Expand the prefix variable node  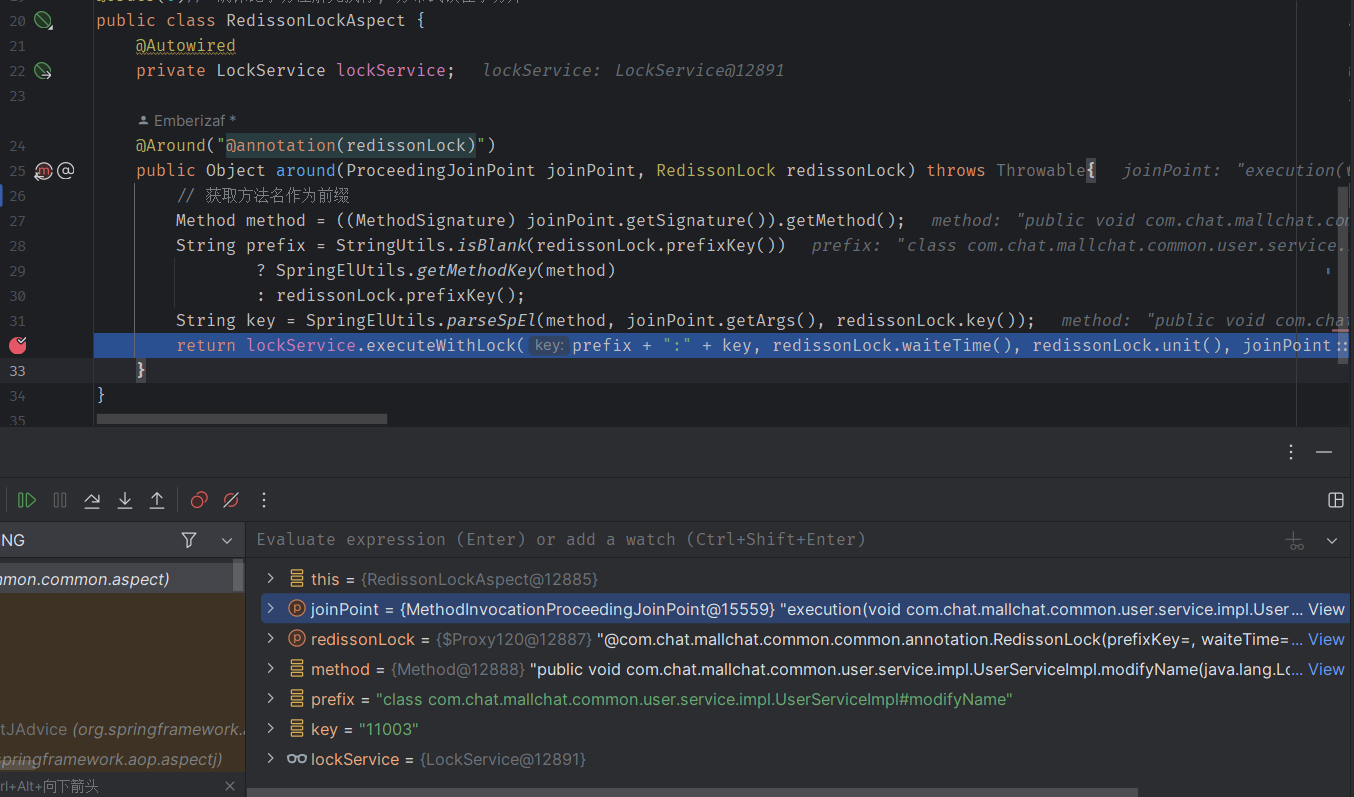point(270,699)
